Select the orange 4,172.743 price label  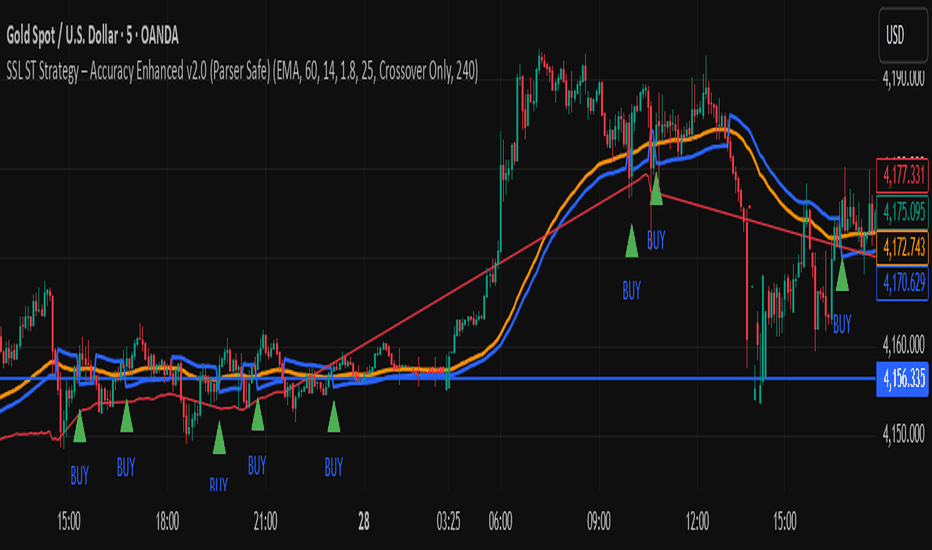[902, 246]
